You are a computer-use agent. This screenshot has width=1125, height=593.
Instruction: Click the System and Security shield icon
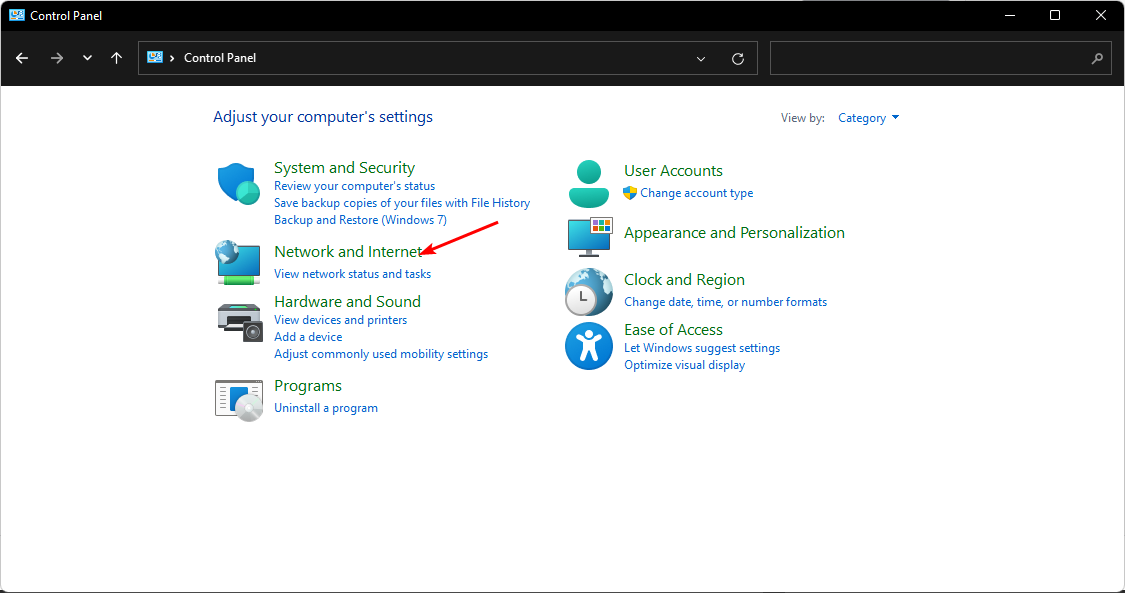tap(238, 183)
